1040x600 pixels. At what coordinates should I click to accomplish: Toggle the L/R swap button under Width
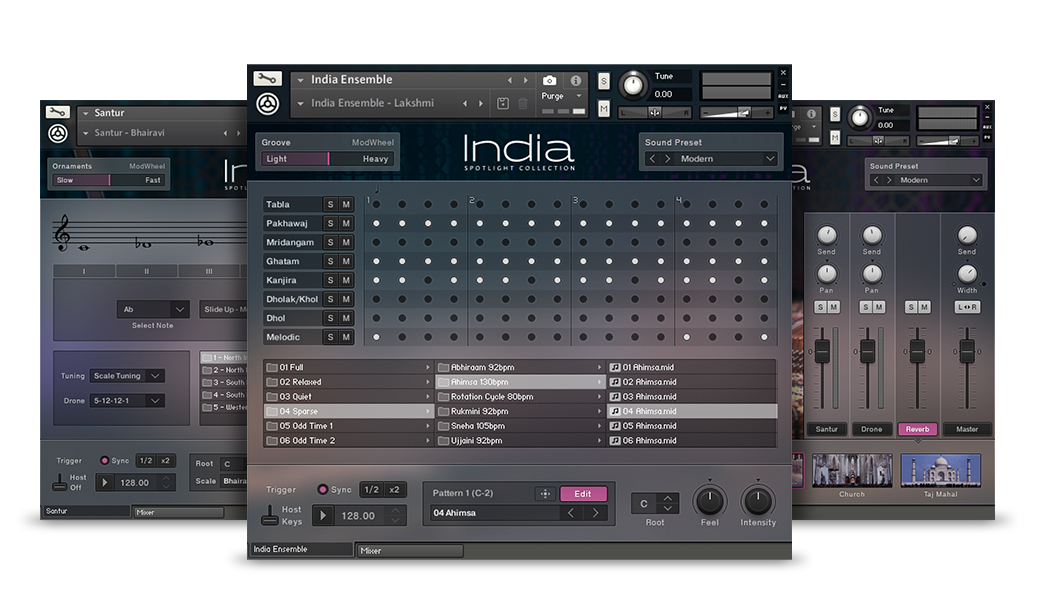(x=967, y=307)
